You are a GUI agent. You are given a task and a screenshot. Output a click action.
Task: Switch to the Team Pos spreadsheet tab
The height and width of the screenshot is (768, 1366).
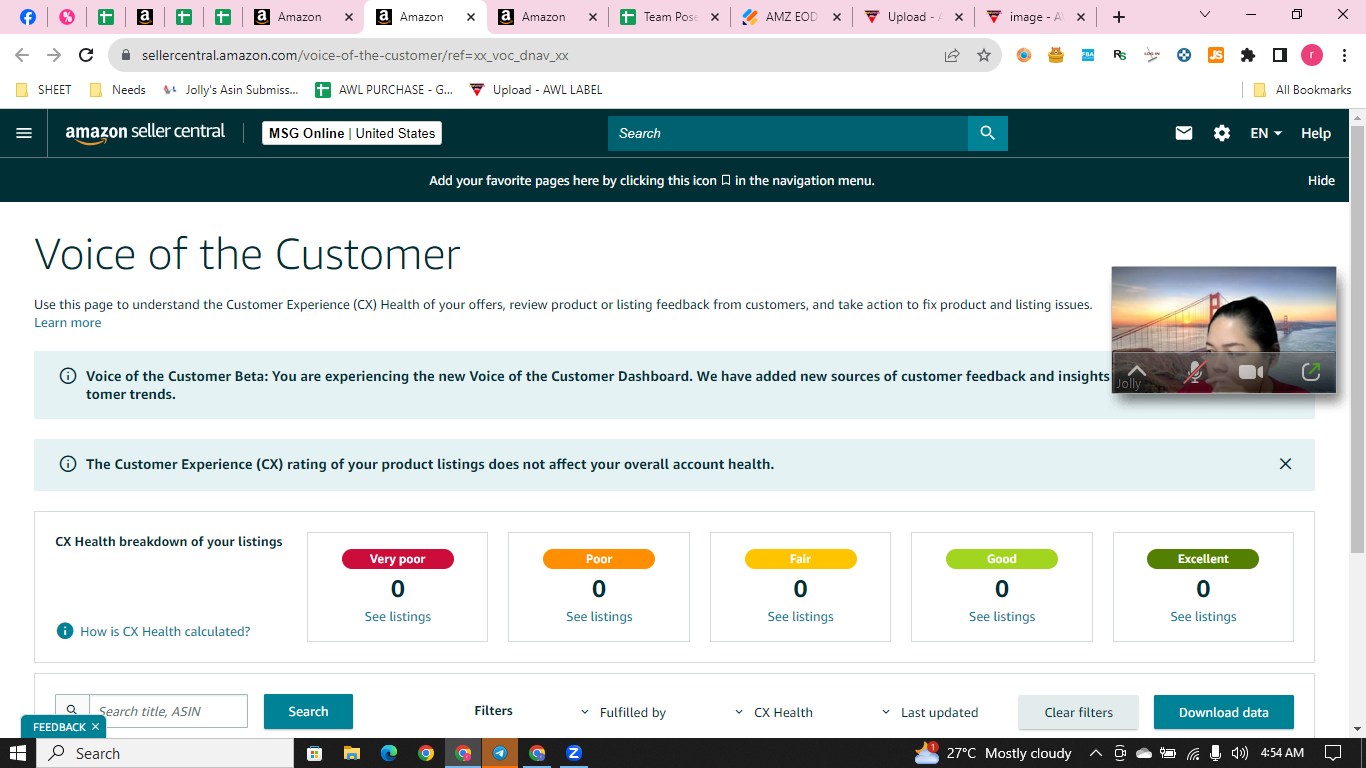click(668, 17)
